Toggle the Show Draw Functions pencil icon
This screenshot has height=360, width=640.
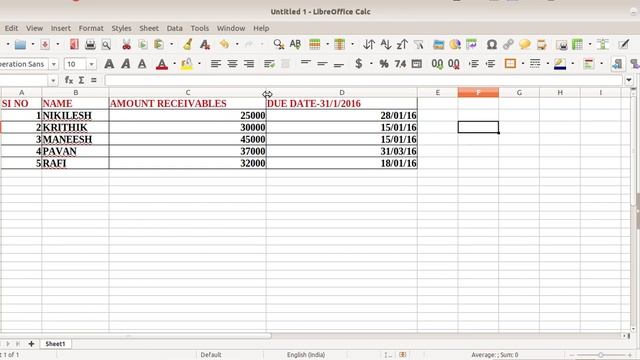tap(624, 44)
